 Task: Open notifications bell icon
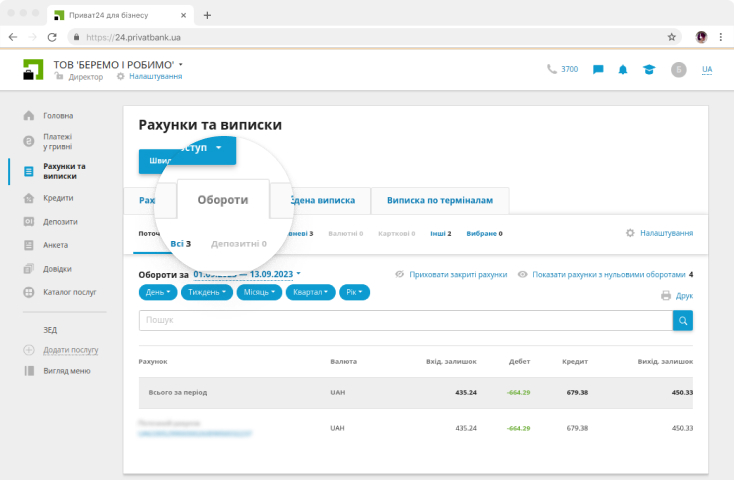pyautogui.click(x=623, y=70)
